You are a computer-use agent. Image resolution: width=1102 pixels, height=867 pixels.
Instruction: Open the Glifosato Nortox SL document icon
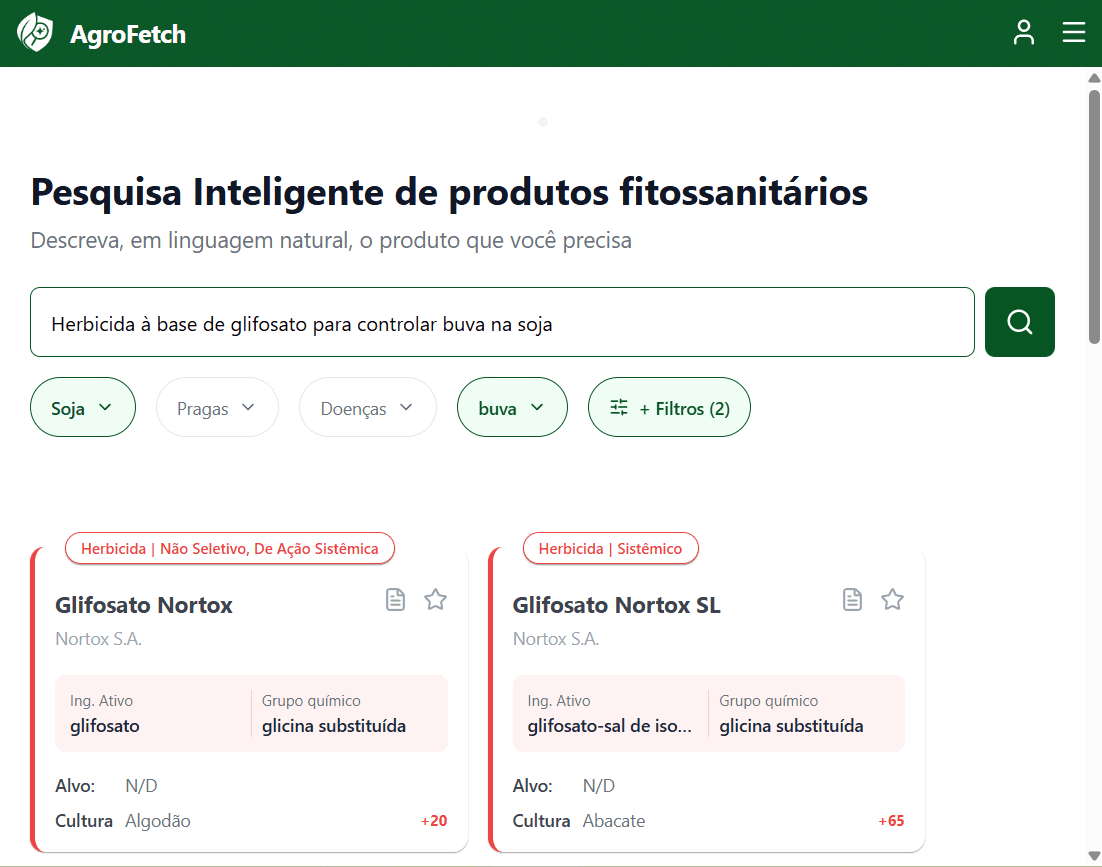pos(852,599)
